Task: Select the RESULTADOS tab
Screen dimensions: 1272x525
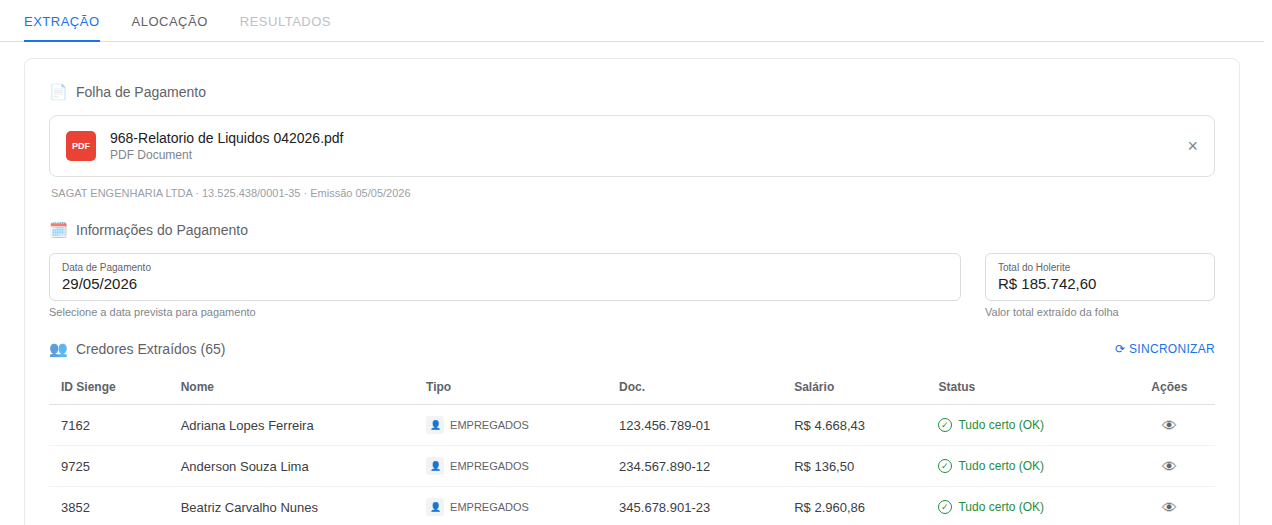Action: coord(285,21)
